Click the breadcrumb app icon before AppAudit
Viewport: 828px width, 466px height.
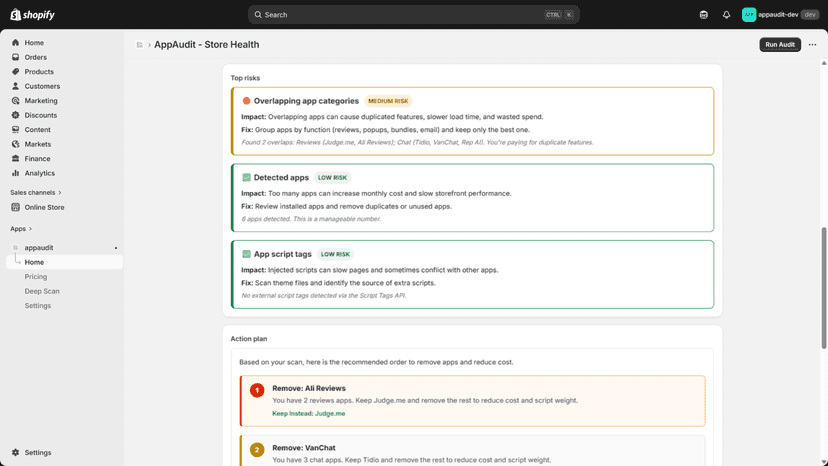click(x=139, y=45)
